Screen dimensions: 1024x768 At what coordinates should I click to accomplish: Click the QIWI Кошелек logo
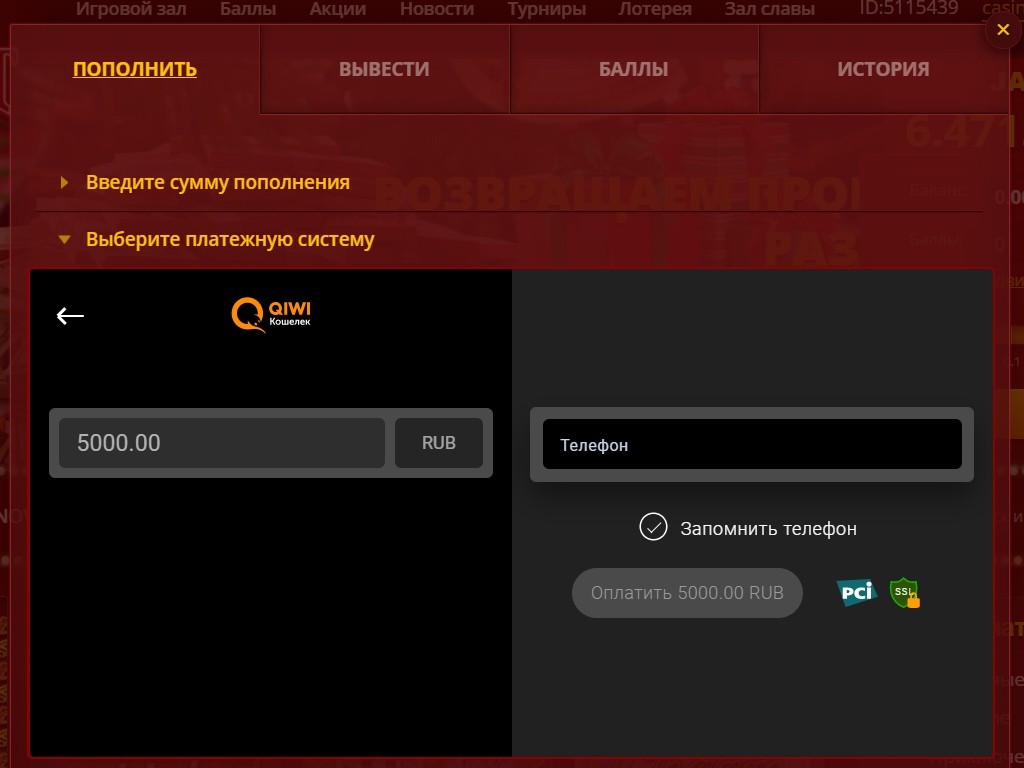271,314
